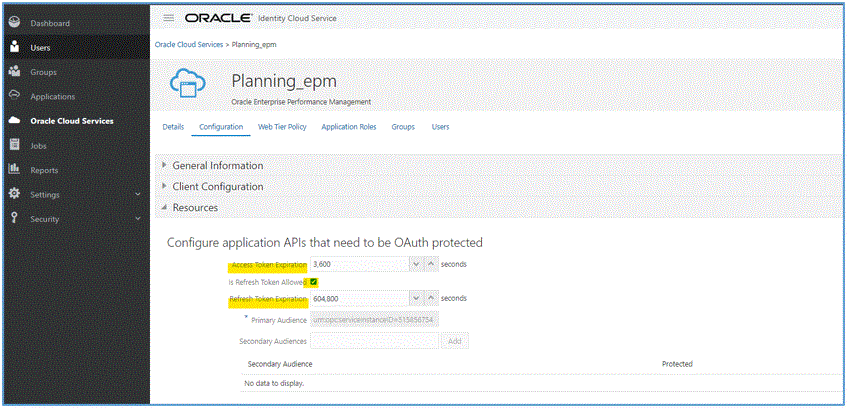Viewport: 848px width, 408px height.
Task: Click the Oracle Cloud Services breadcrumb link
Action: (187, 45)
